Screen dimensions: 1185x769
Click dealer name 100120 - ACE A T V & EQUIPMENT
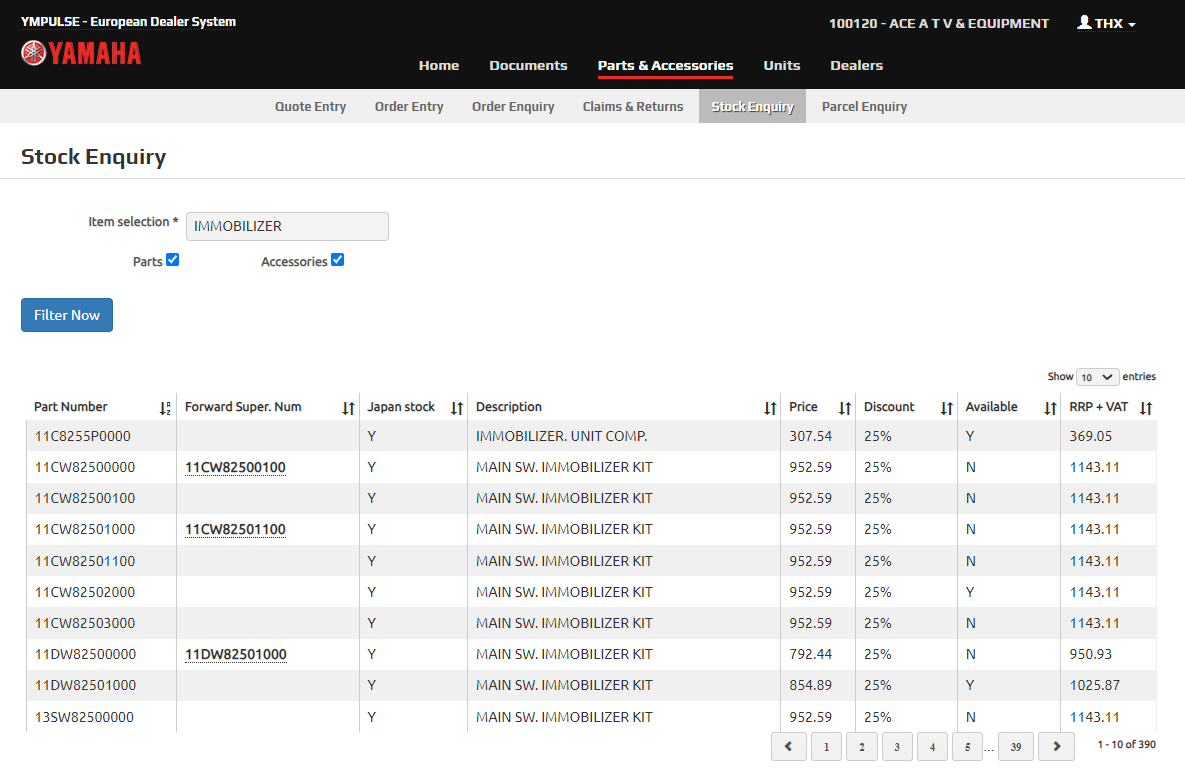[x=939, y=23]
